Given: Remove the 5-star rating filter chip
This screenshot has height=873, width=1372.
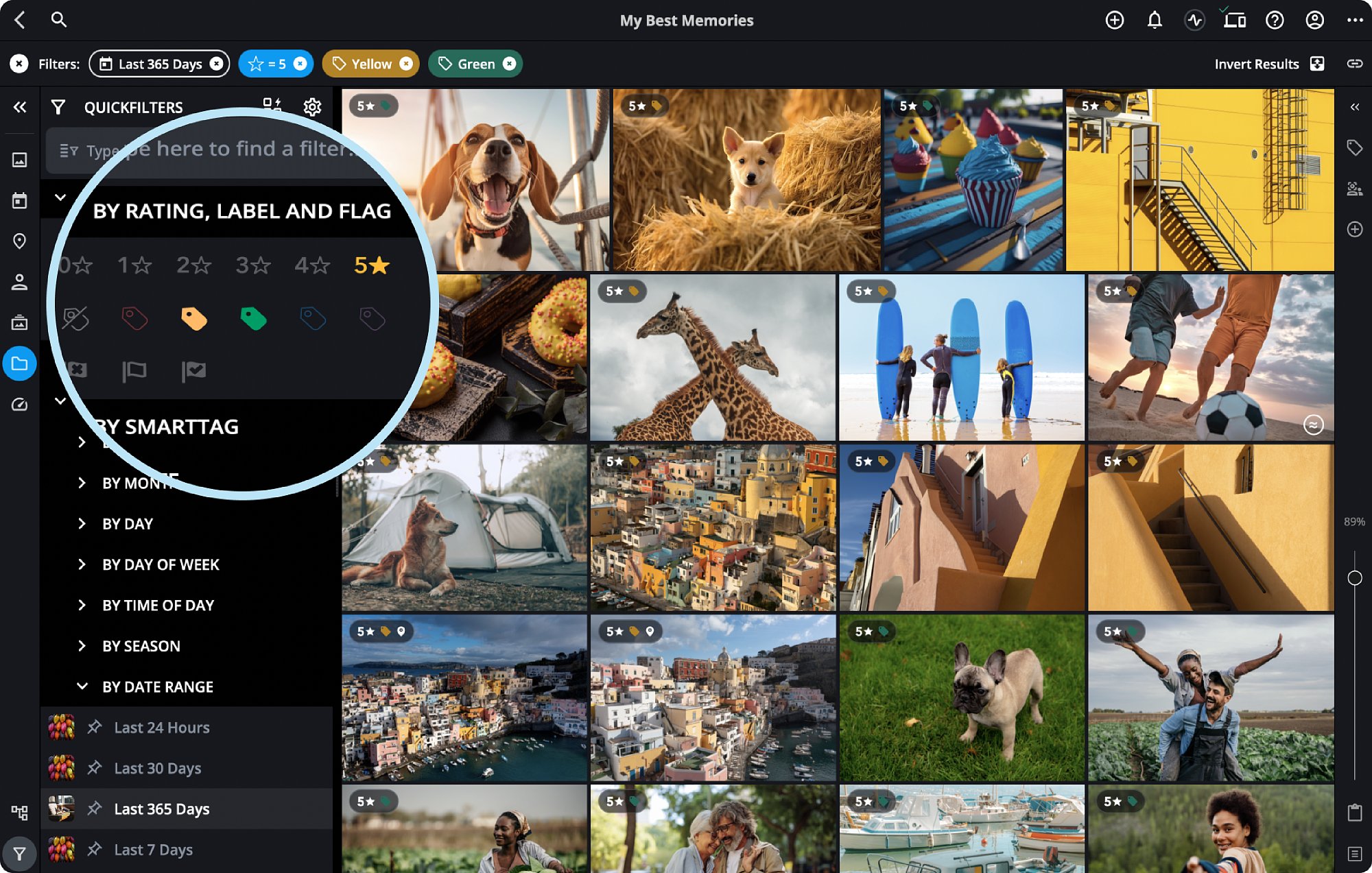Looking at the screenshot, I should point(300,64).
